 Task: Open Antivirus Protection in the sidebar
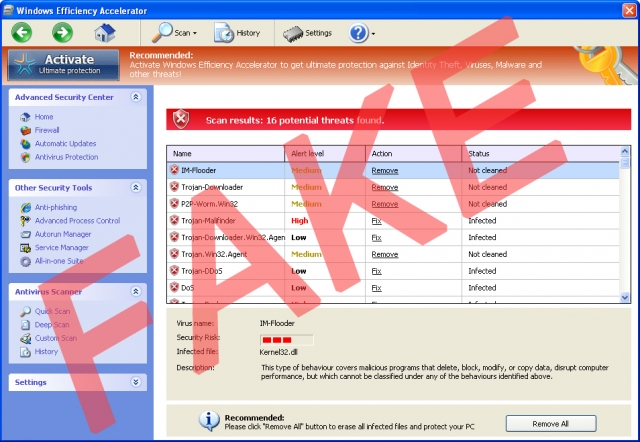(67, 157)
